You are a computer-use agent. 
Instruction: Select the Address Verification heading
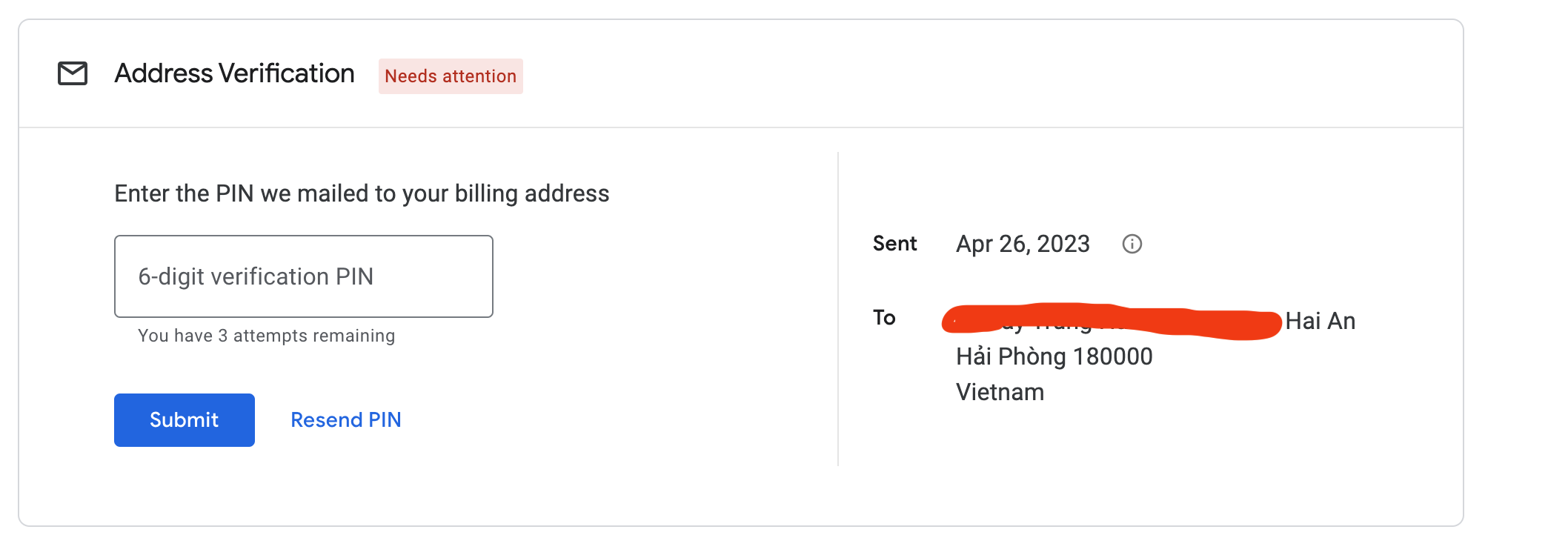[234, 74]
